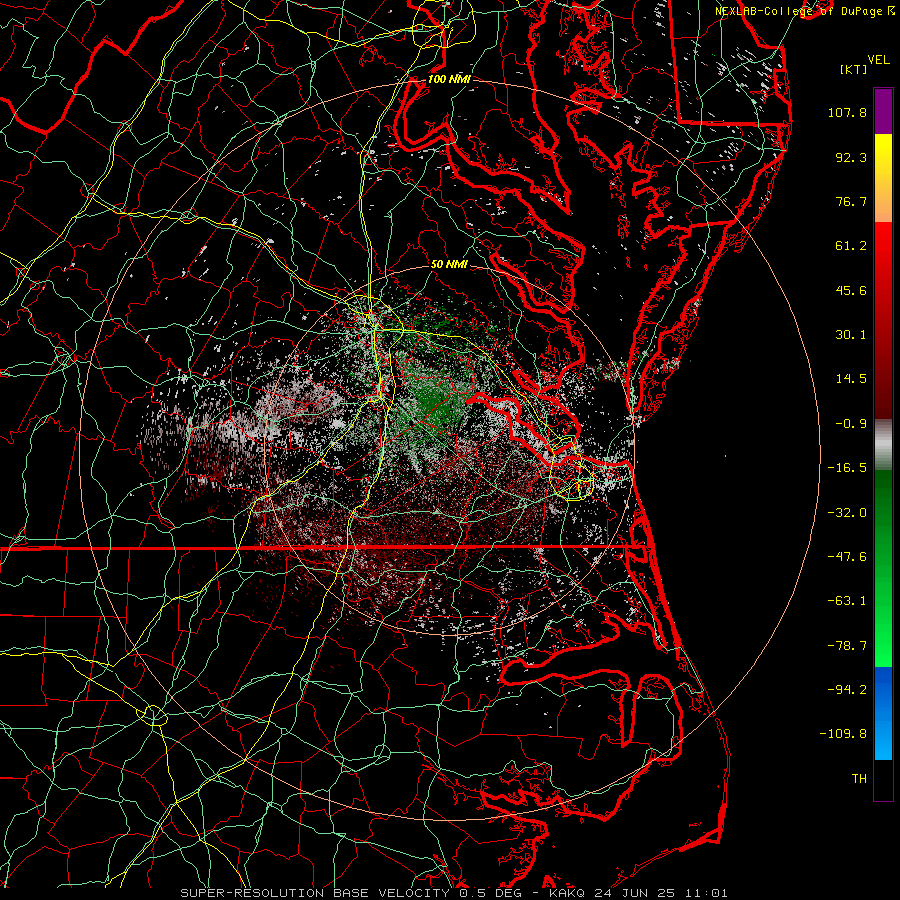Click the 76.7 legend value

point(851,201)
